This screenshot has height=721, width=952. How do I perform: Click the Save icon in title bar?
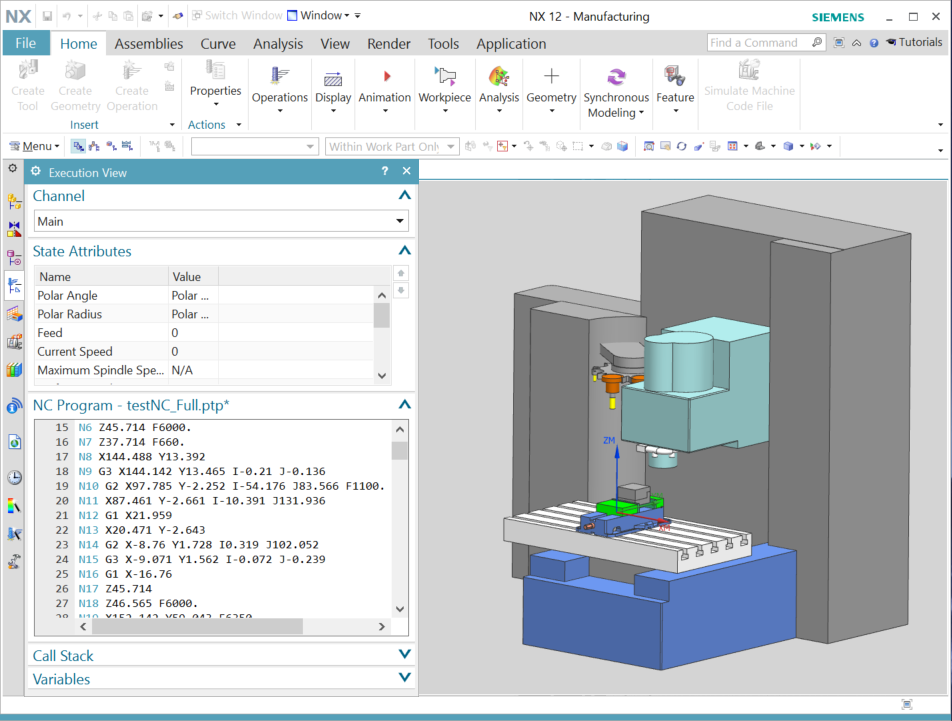click(47, 16)
